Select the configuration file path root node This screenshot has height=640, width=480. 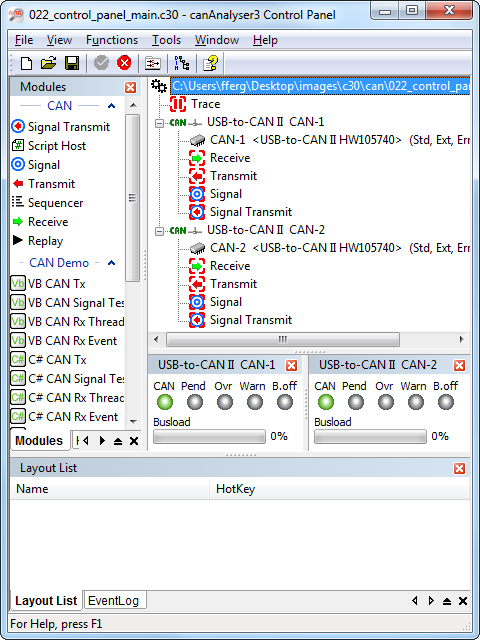pyautogui.click(x=320, y=86)
